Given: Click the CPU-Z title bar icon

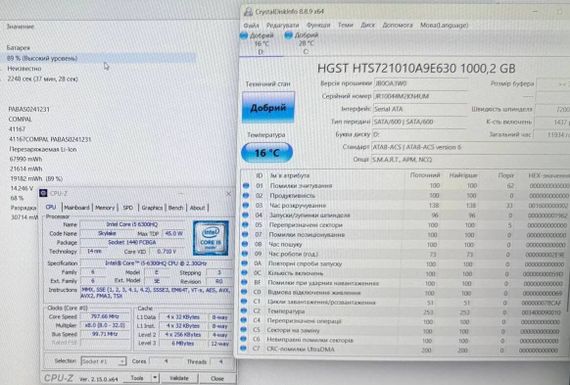Looking at the screenshot, I should [43, 193].
